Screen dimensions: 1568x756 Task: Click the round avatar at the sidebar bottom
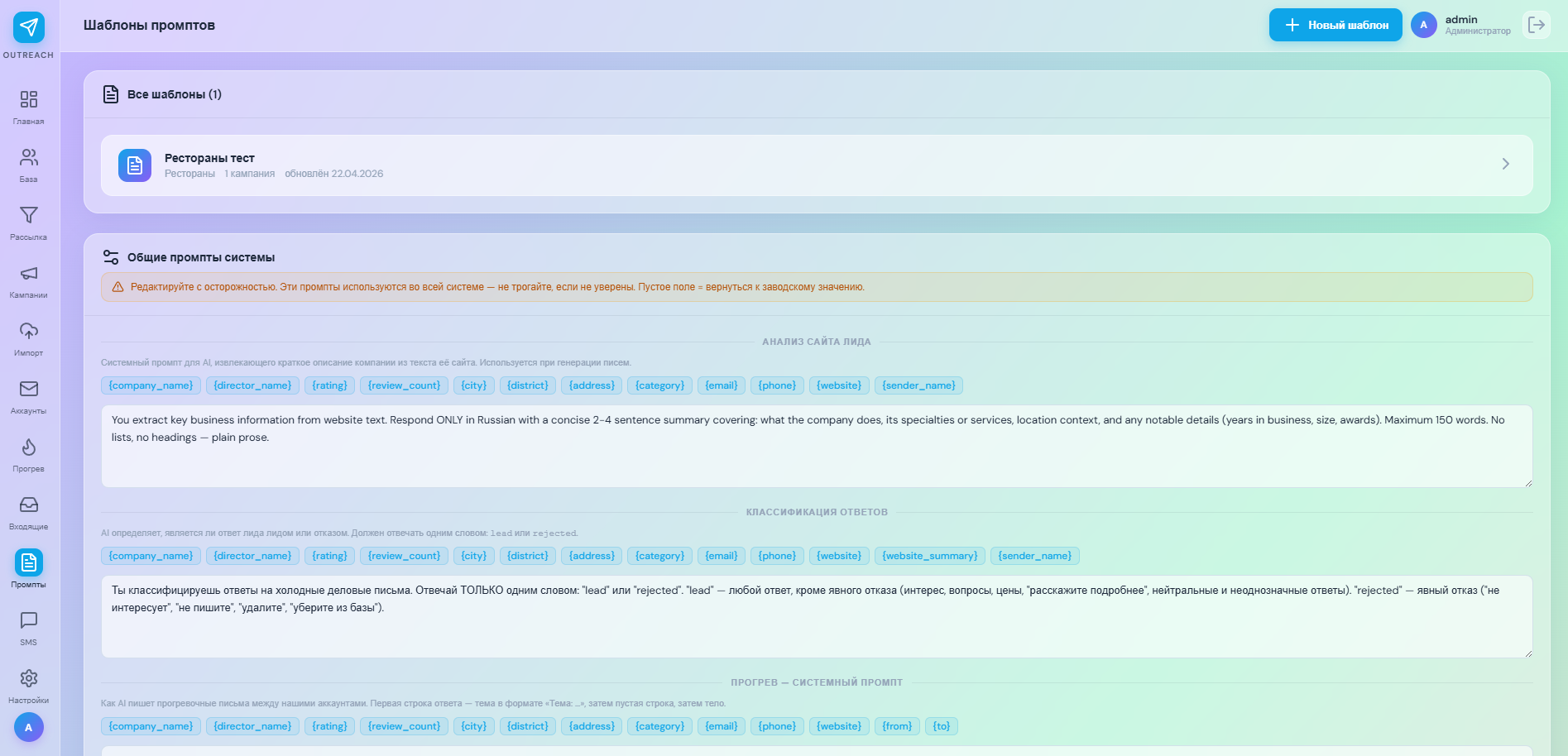point(29,728)
